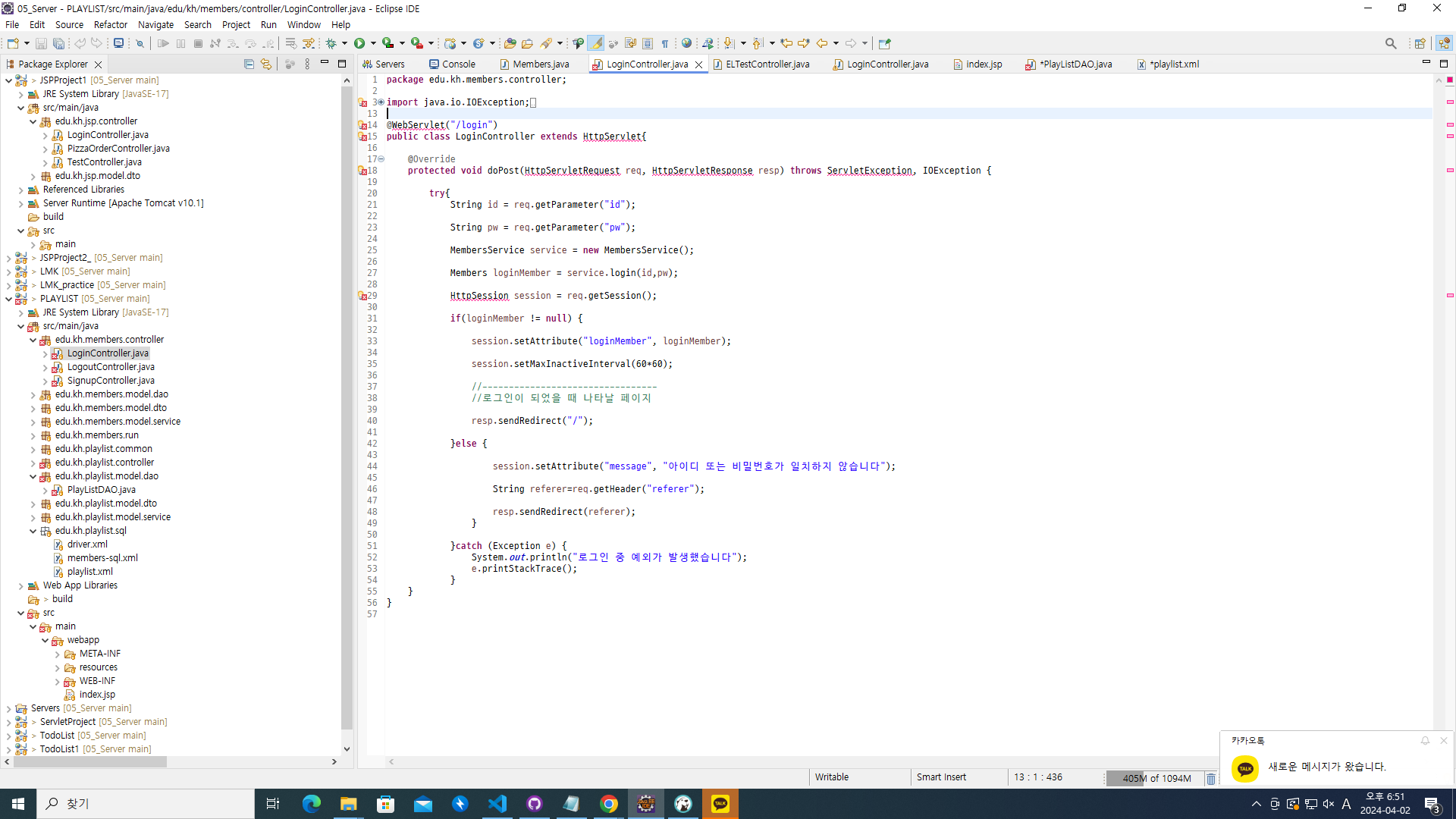Viewport: 1456px width, 819px height.
Task: Click the toolbar search magnifier icon
Action: pos(1390,43)
